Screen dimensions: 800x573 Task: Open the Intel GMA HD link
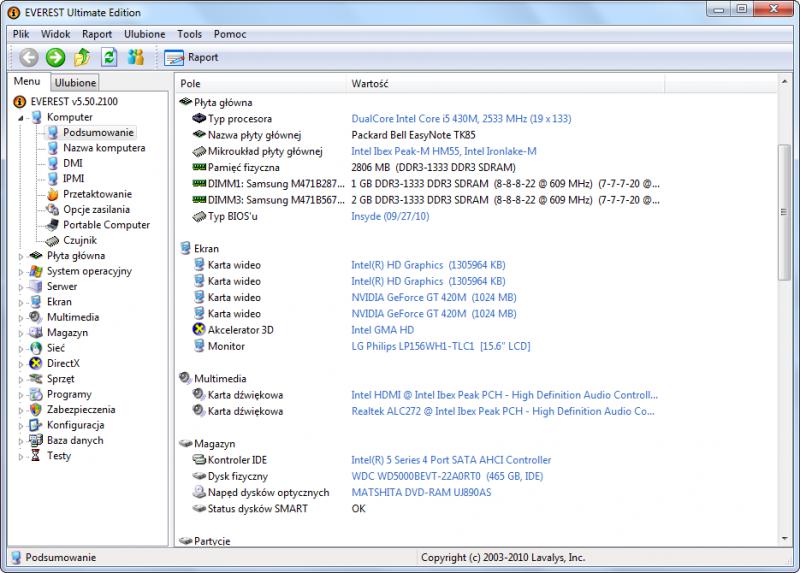click(383, 330)
